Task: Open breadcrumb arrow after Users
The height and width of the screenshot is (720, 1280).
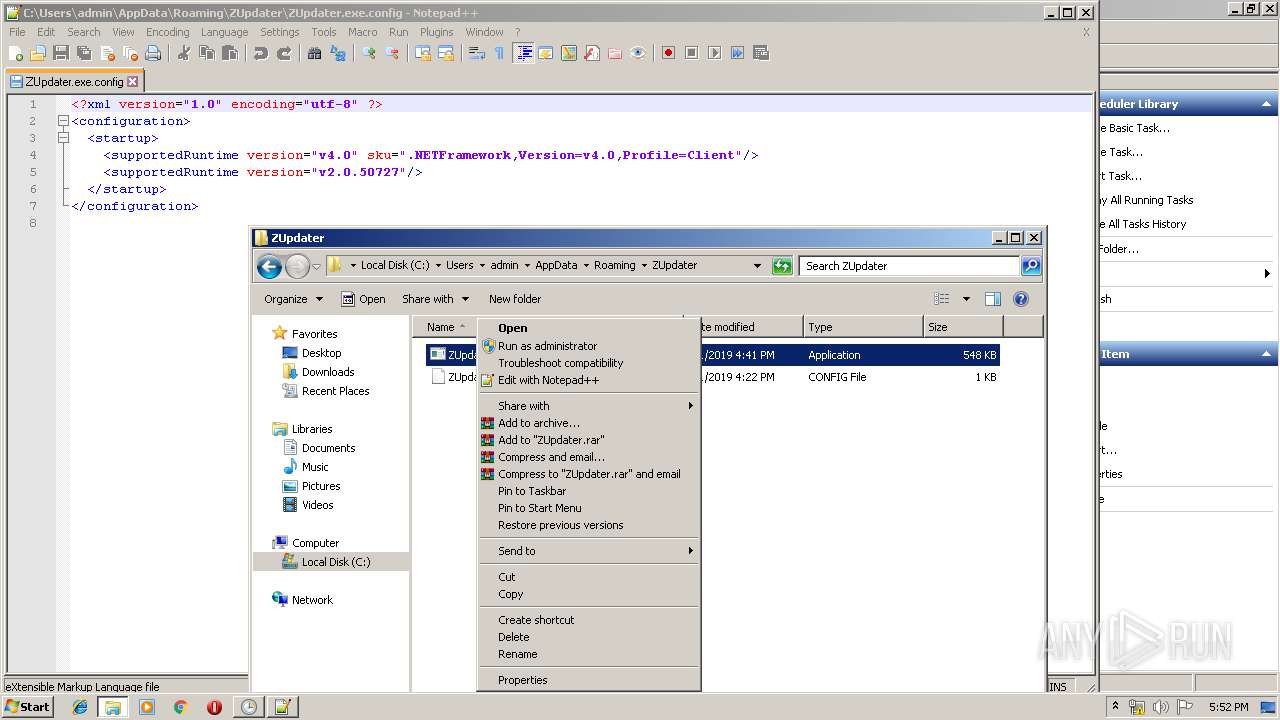Action: pyautogui.click(x=481, y=266)
